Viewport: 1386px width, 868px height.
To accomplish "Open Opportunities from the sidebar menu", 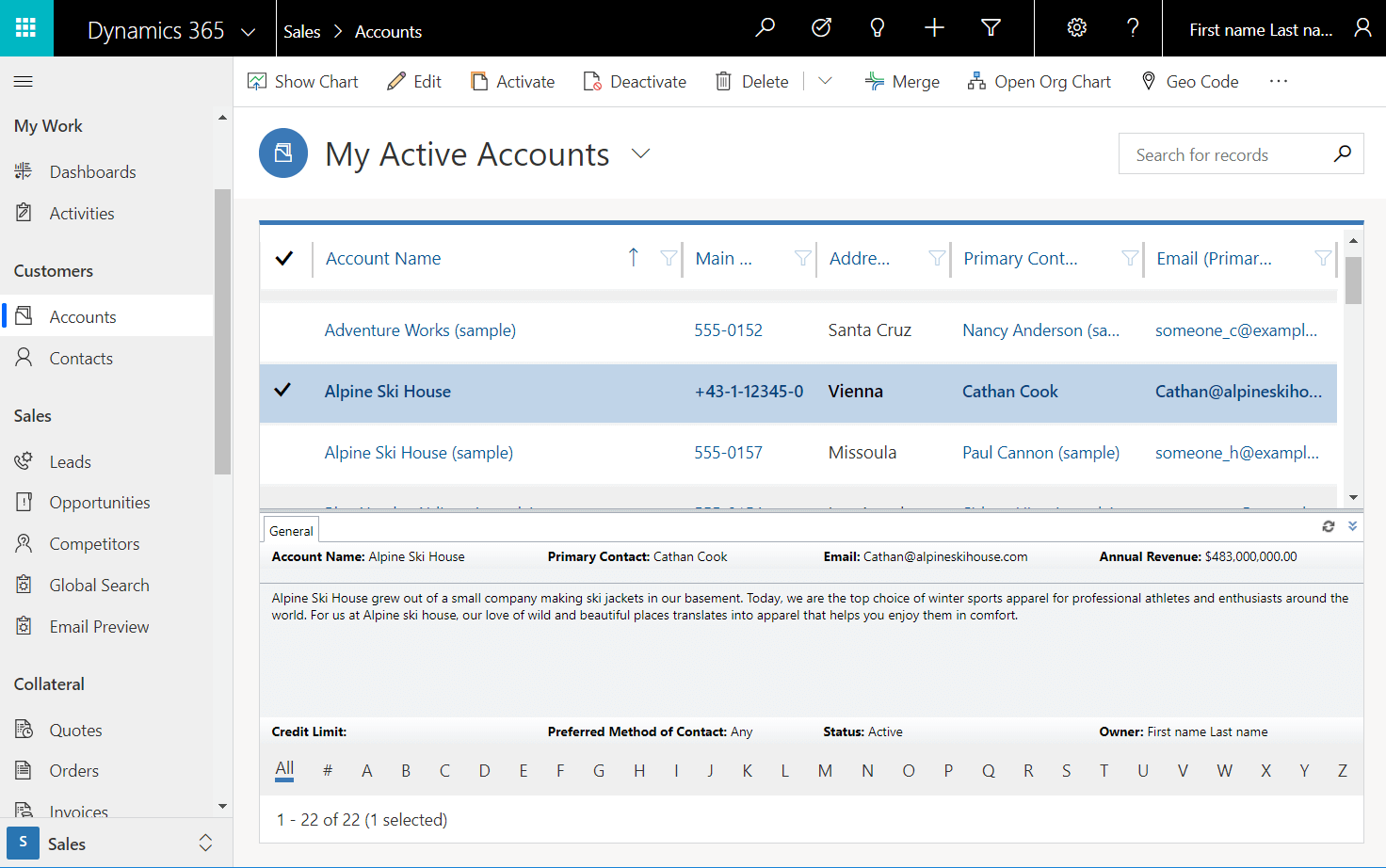I will coord(100,502).
